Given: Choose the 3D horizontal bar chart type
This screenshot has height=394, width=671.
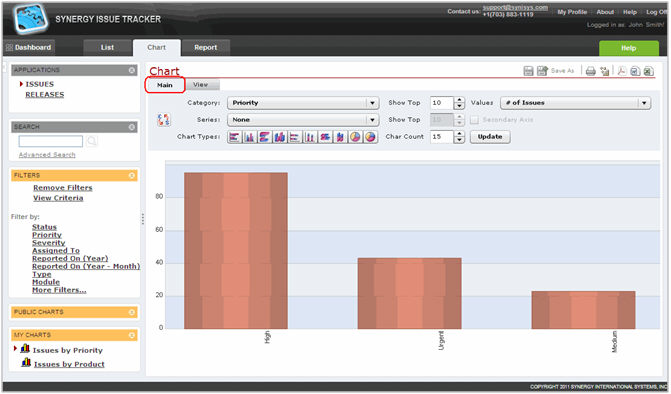Looking at the screenshot, I should tap(264, 137).
